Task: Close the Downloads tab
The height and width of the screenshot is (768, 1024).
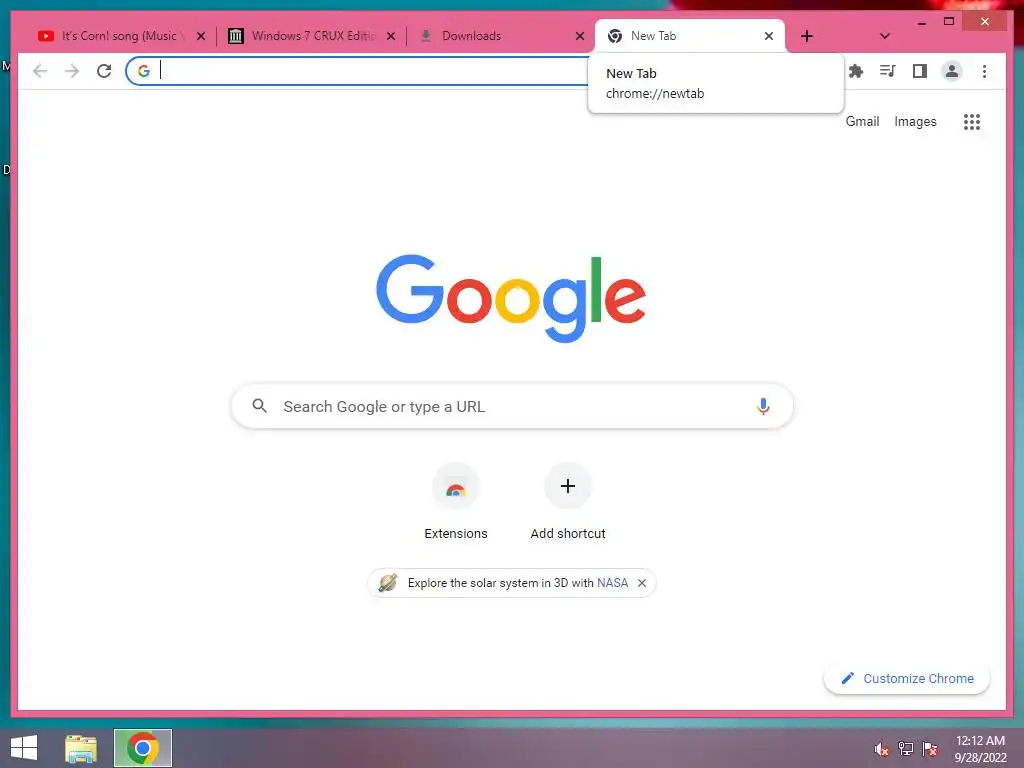Action: coord(579,36)
